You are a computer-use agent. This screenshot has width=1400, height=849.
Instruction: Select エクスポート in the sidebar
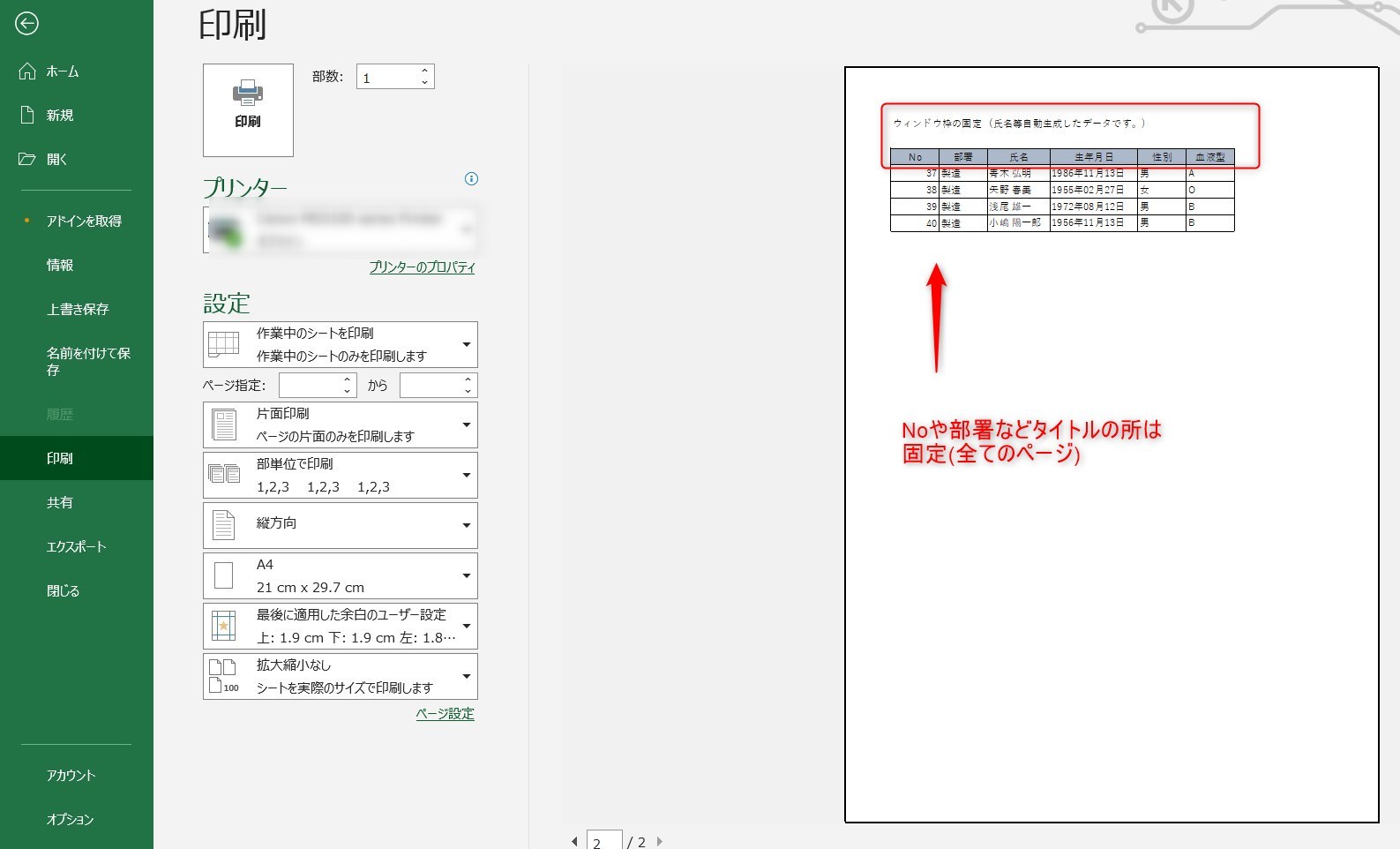(x=77, y=547)
